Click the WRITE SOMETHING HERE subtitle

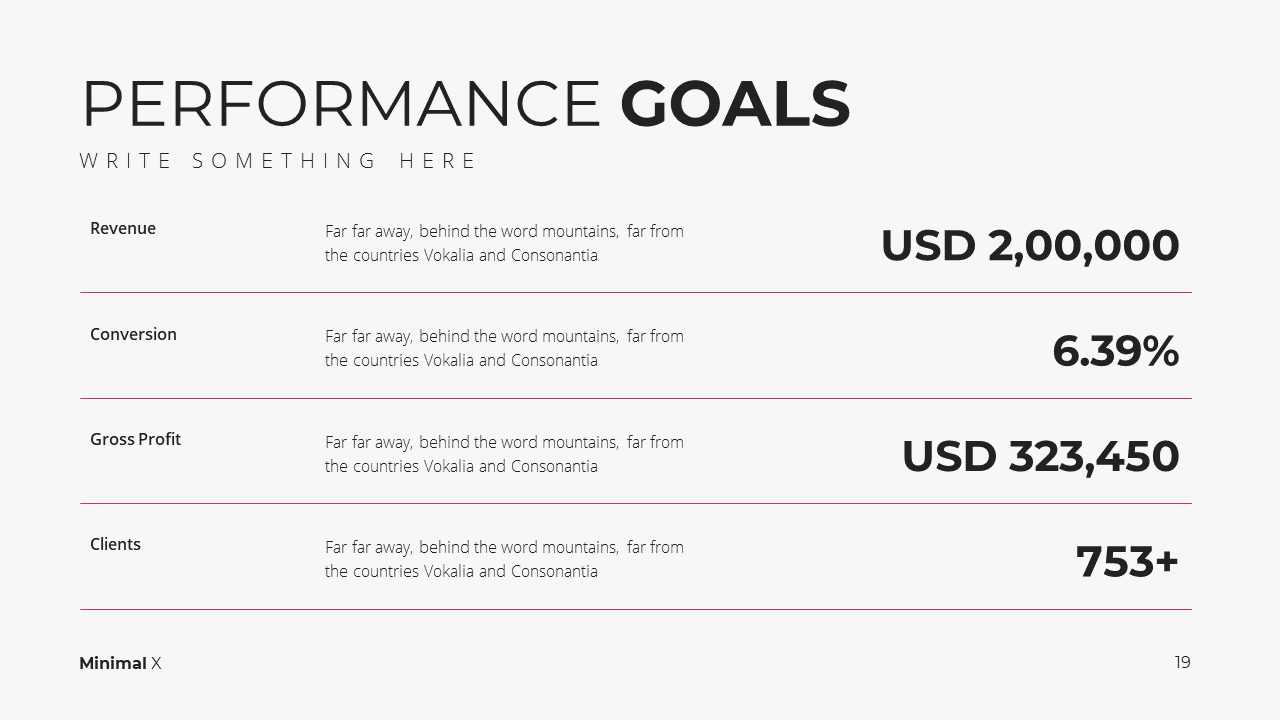(278, 161)
